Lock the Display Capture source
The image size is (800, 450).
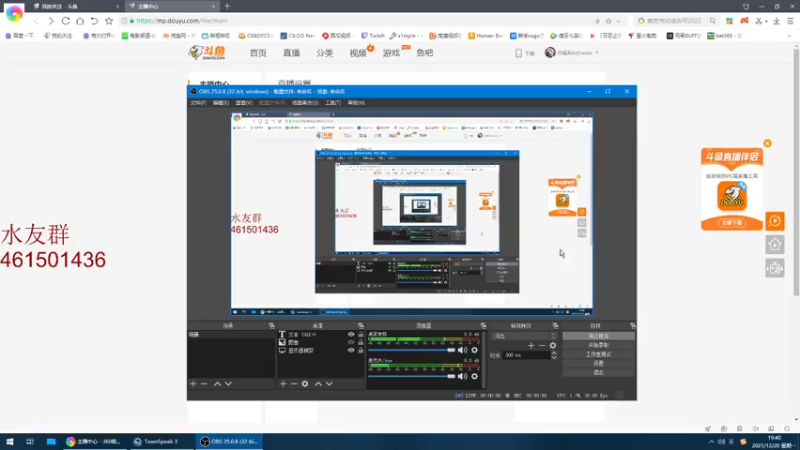(x=361, y=351)
